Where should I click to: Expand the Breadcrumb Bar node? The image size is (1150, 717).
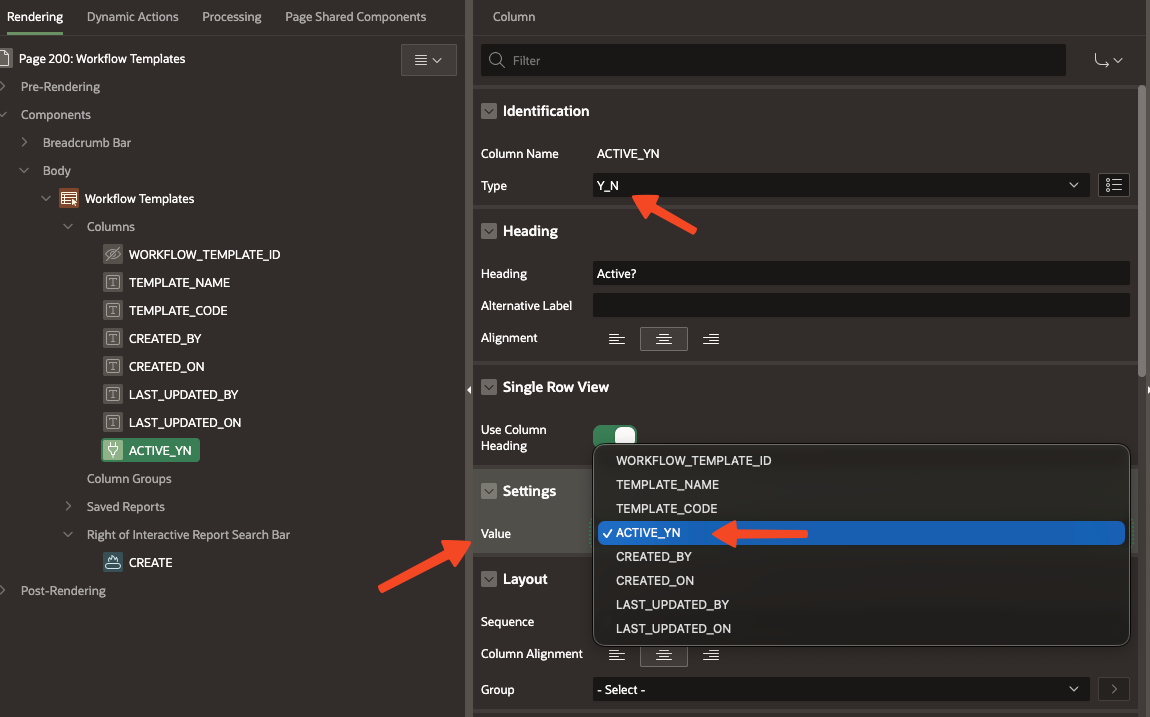pyautogui.click(x=24, y=142)
